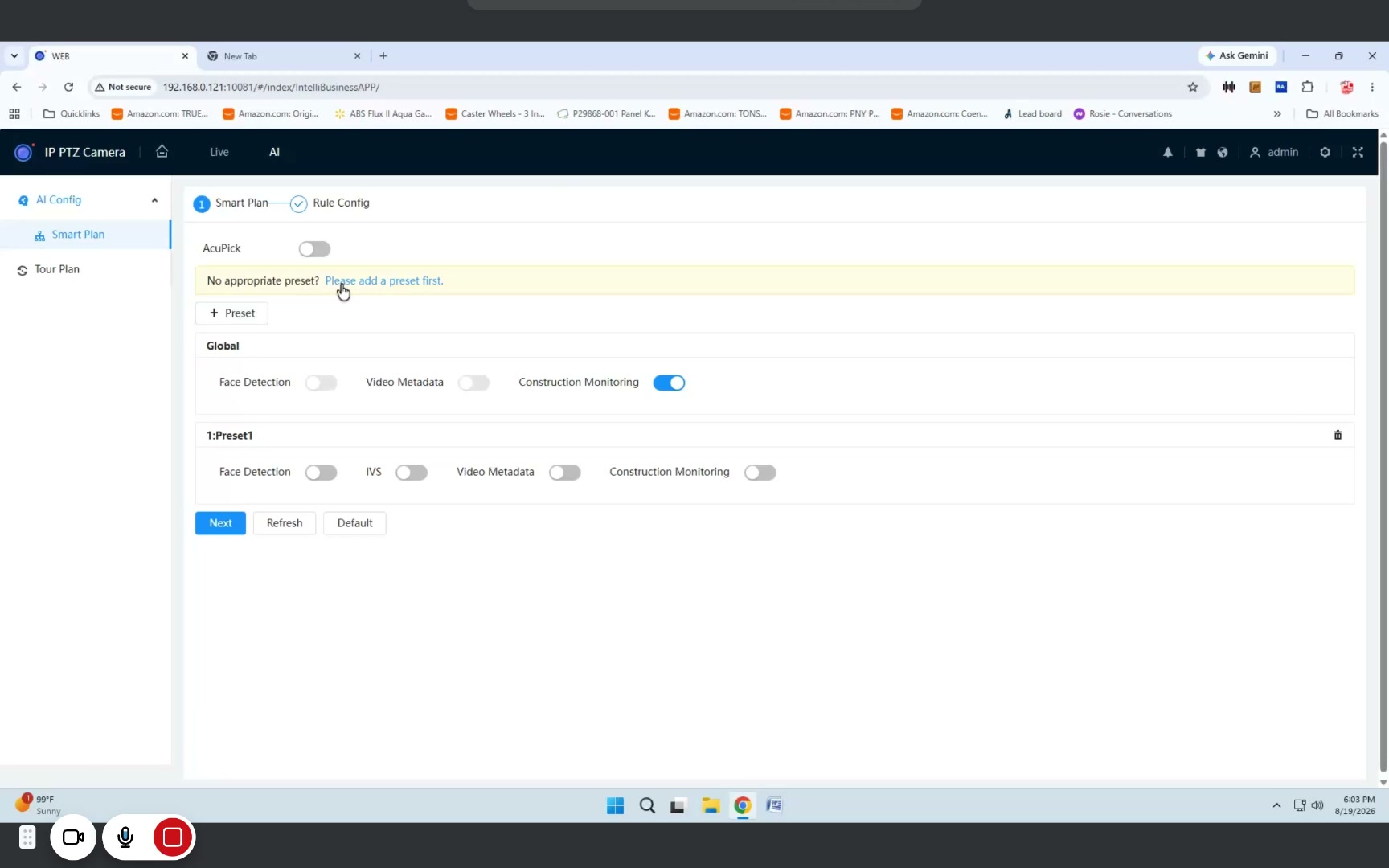
Task: Toggle Global Video Metadata switch
Action: (x=474, y=383)
